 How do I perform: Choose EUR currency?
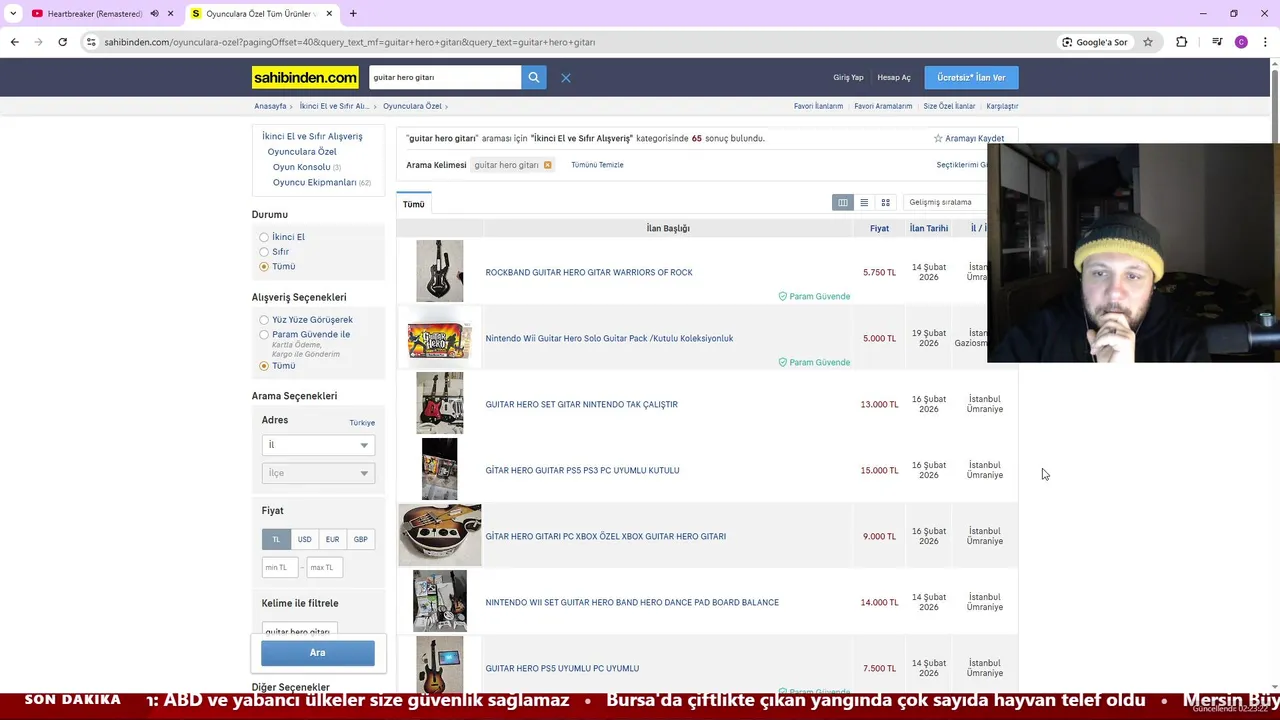(x=332, y=539)
